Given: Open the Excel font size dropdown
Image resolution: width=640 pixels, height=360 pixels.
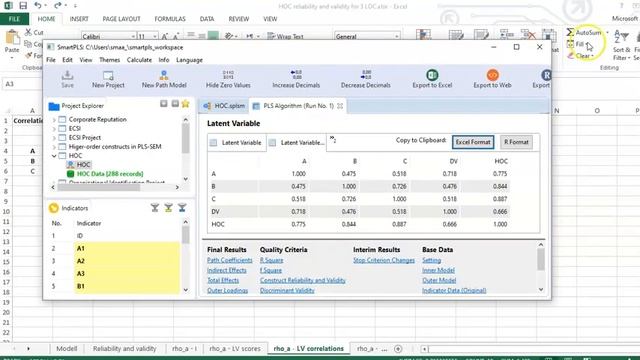Looking at the screenshot, I should pyautogui.click(x=155, y=36).
